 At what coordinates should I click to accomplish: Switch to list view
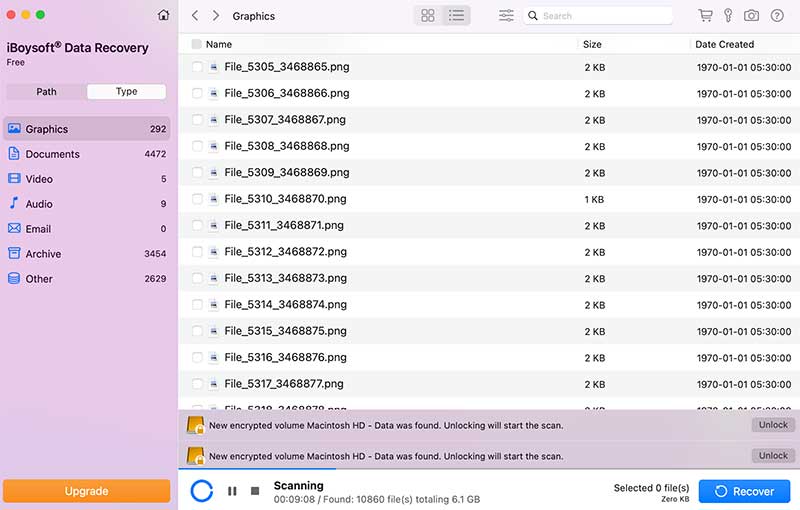pyautogui.click(x=456, y=16)
